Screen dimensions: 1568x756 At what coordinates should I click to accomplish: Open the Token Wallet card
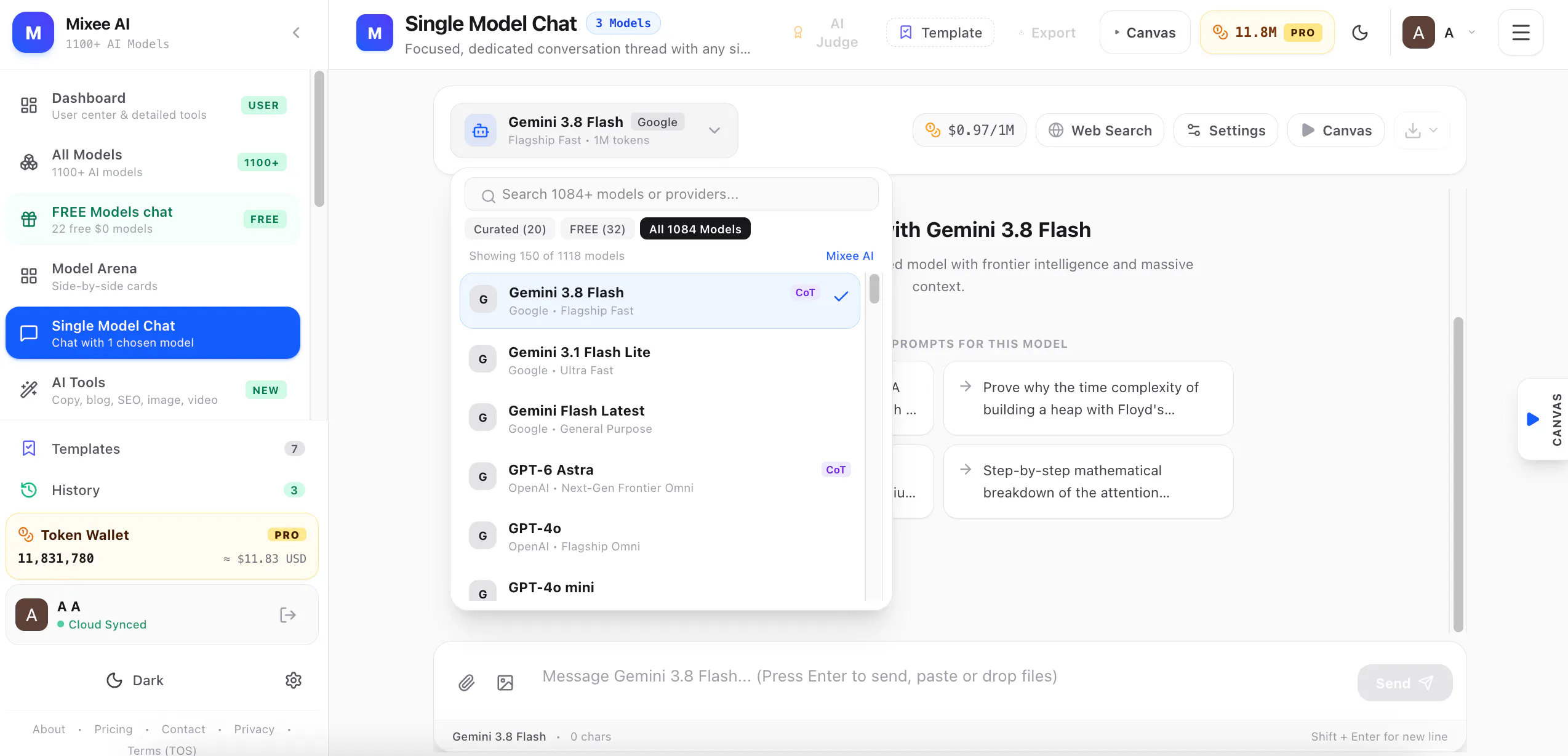tap(162, 546)
